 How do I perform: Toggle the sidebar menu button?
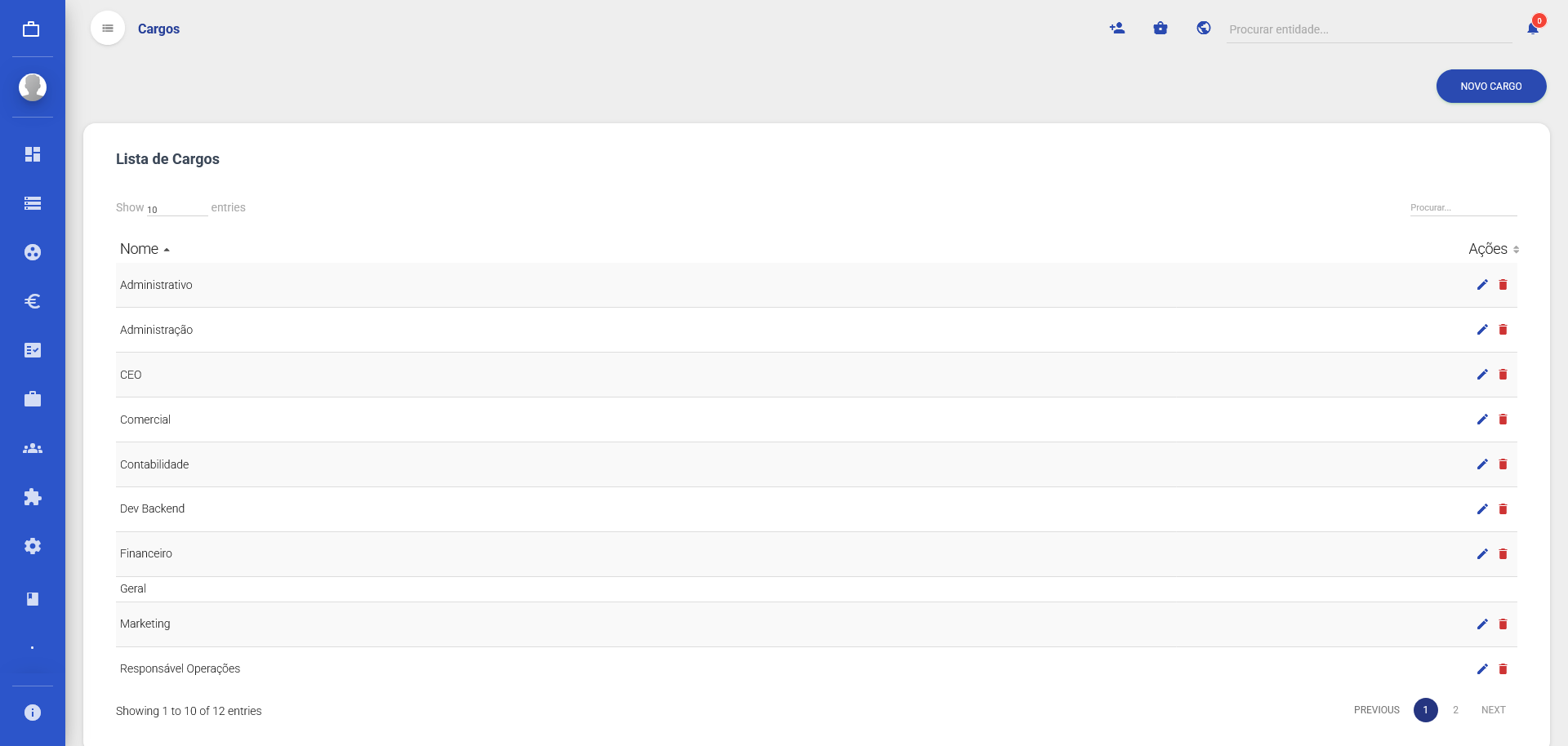coord(108,29)
